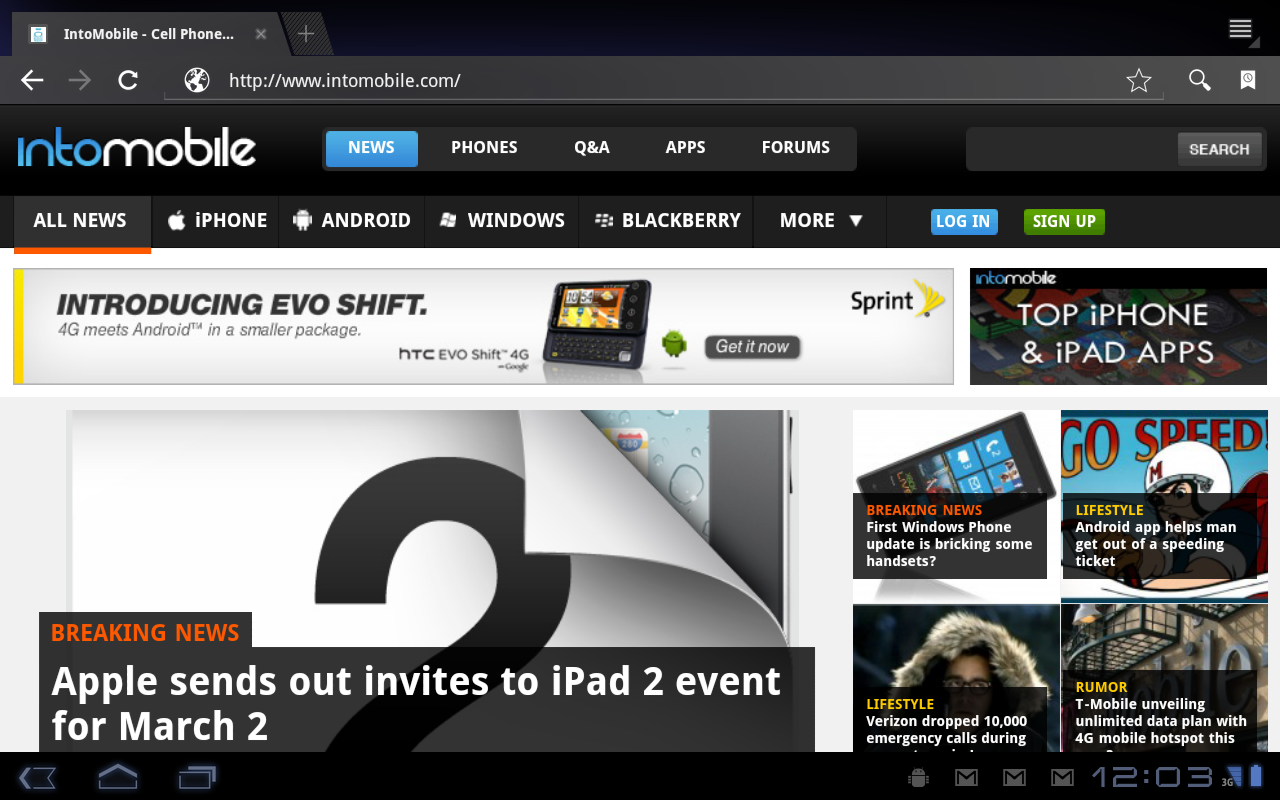Open the first Gmail notification icon

[966, 777]
